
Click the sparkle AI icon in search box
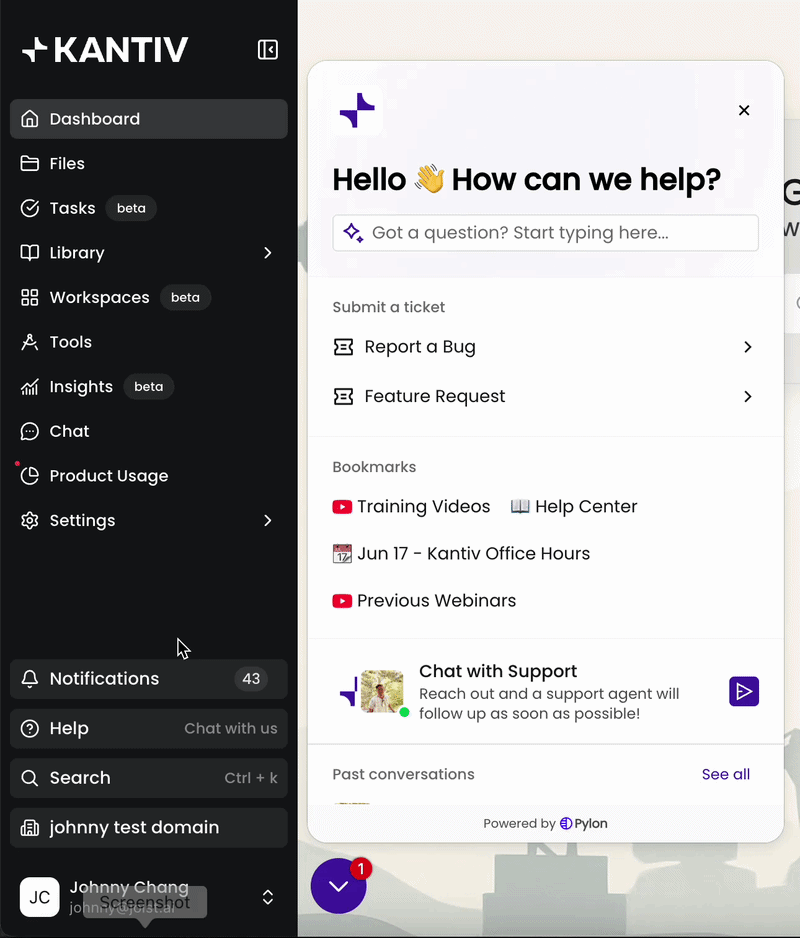coord(353,233)
